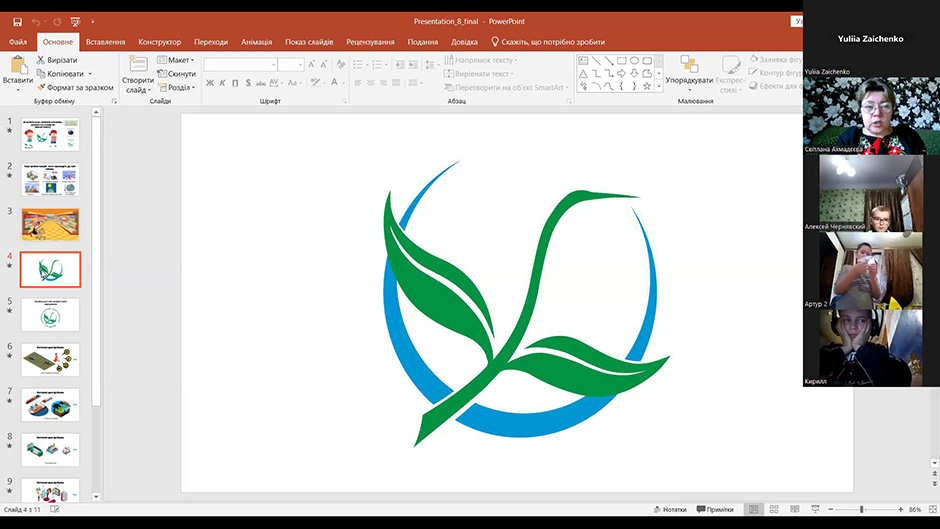Click Перетворити на об'єкт SmartArt

tap(507, 88)
